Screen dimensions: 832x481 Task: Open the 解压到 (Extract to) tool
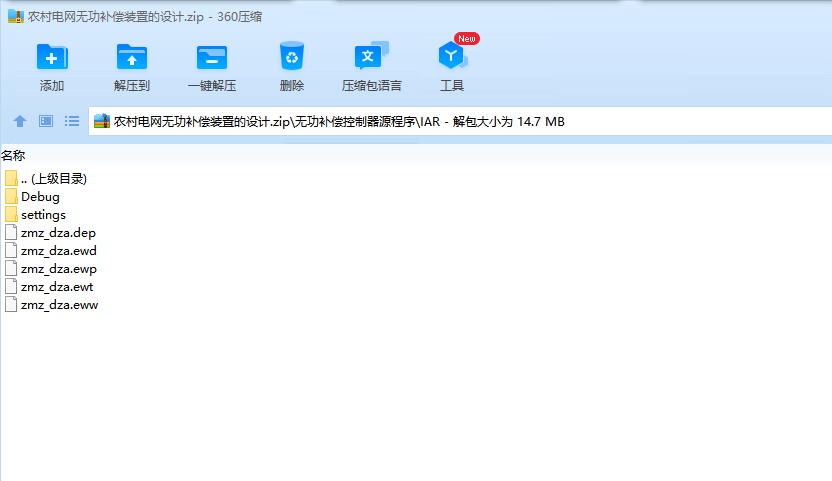(132, 57)
